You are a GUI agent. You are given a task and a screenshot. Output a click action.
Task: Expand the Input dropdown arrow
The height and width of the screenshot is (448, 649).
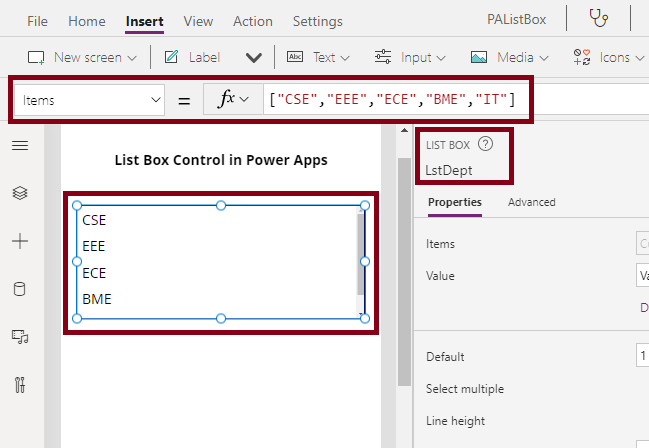441,58
